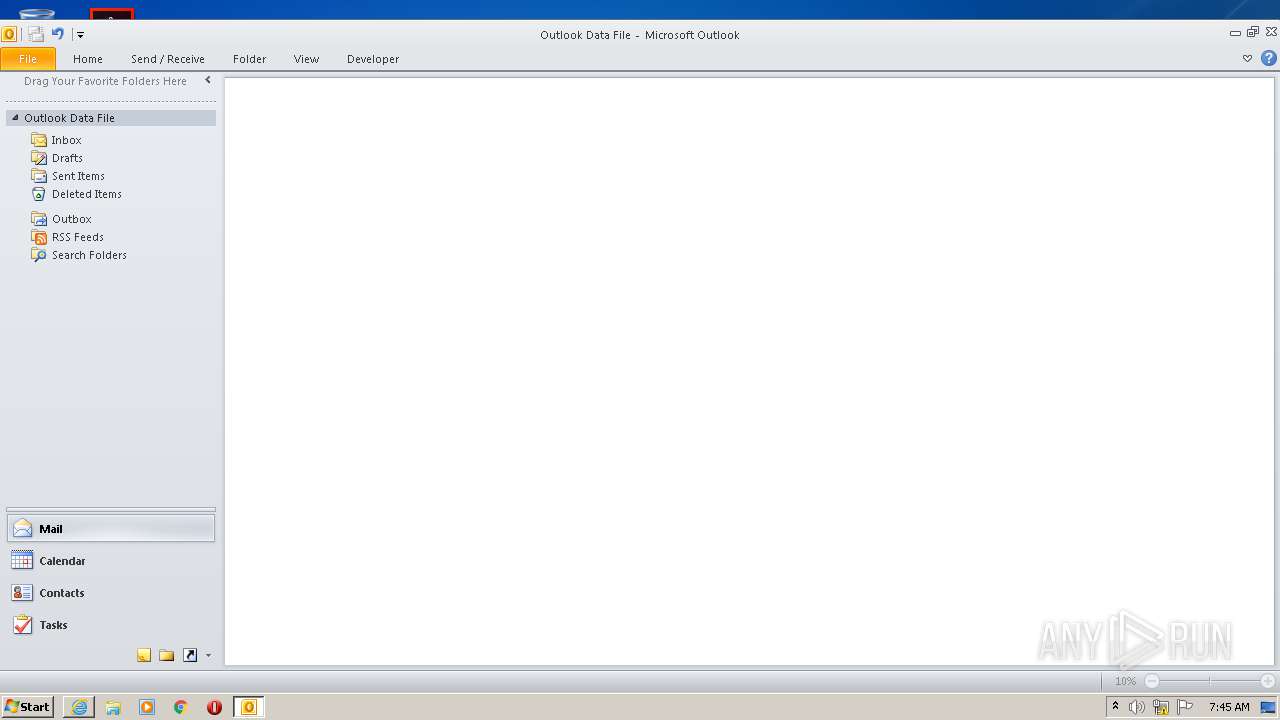Launch Google Chrome from the taskbar
This screenshot has height=720, width=1280.
[181, 707]
